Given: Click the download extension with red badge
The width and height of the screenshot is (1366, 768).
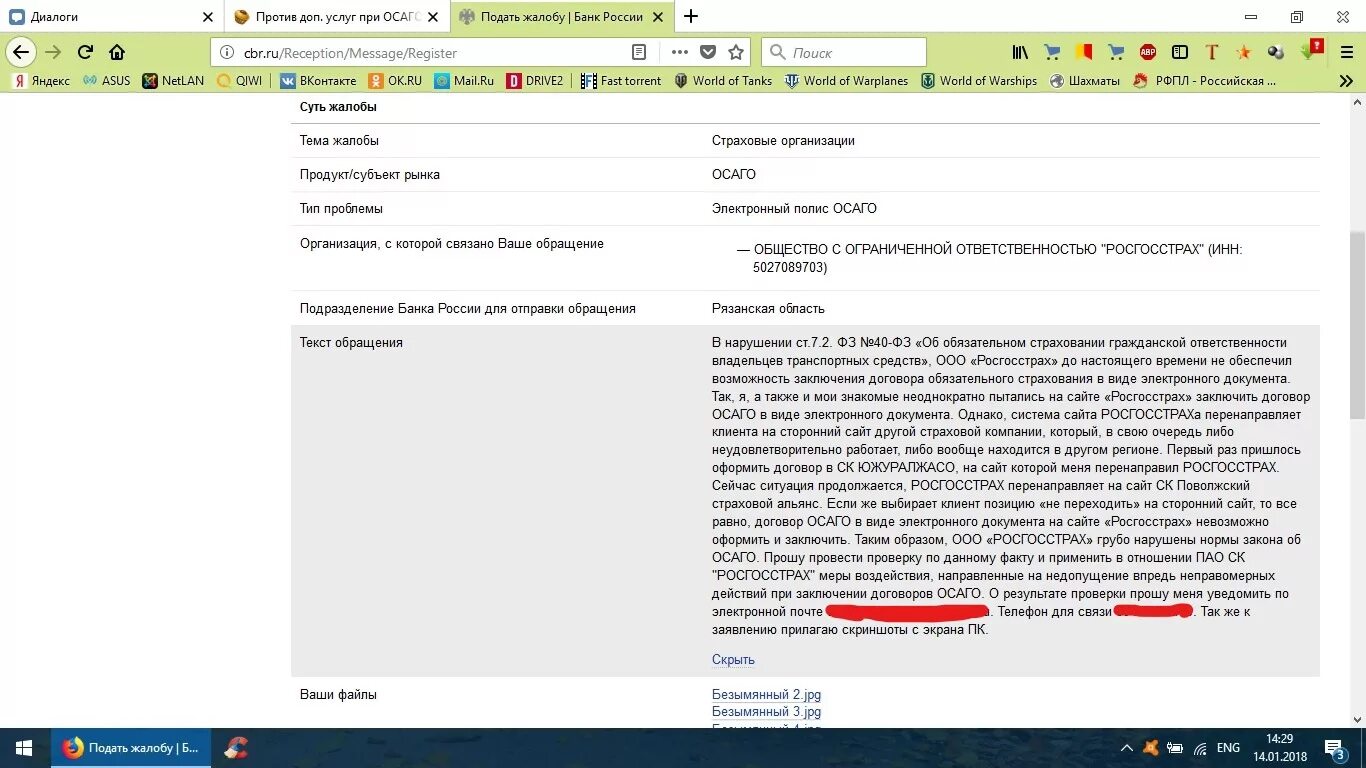Looking at the screenshot, I should coord(1311,50).
